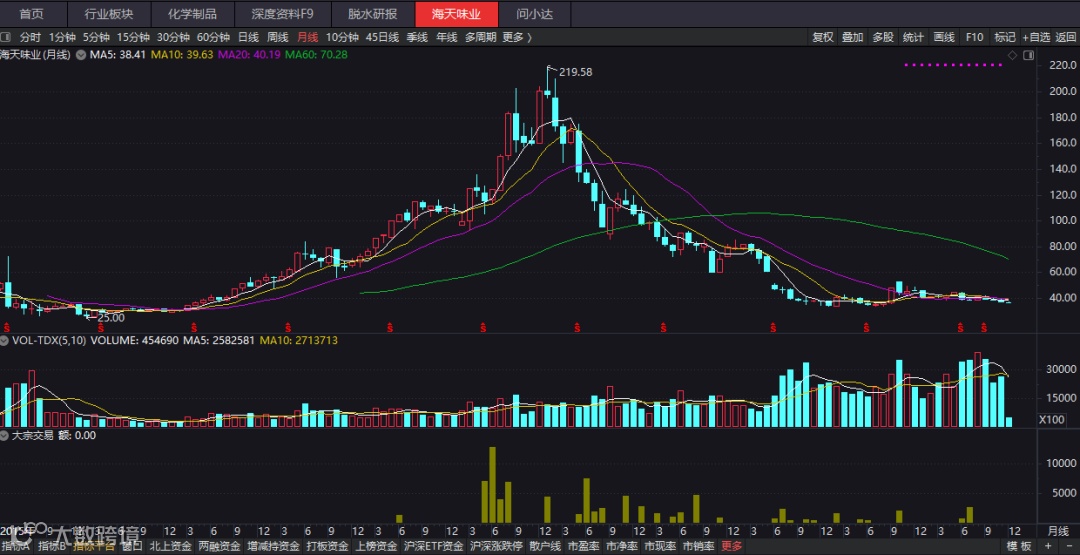Select the 市净率 indicator tab
This screenshot has width=1080, height=555.
(621, 547)
